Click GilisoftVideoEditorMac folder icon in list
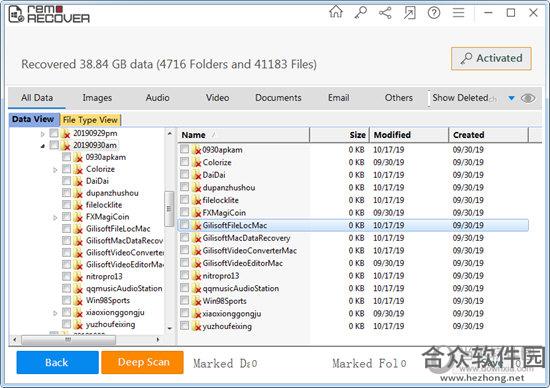The image size is (550, 388). [x=196, y=263]
